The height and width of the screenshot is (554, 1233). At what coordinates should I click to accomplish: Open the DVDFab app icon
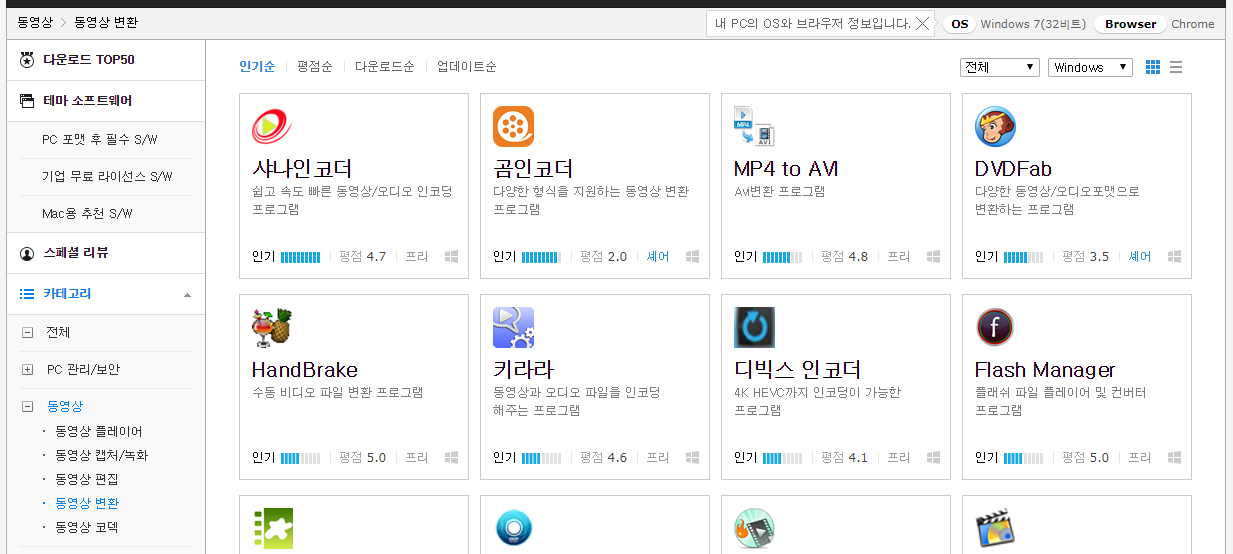[x=995, y=126]
